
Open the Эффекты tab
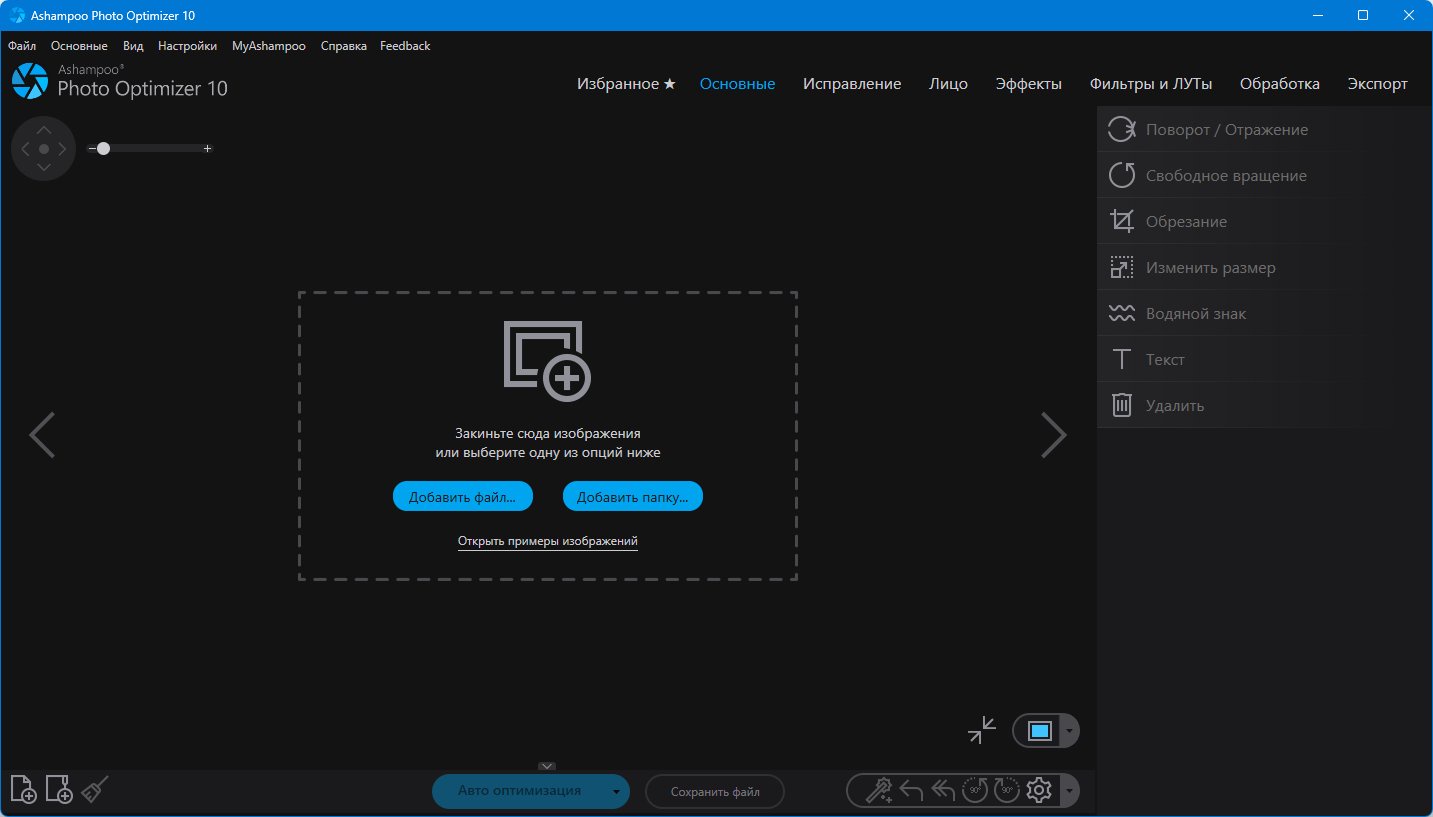click(1028, 84)
